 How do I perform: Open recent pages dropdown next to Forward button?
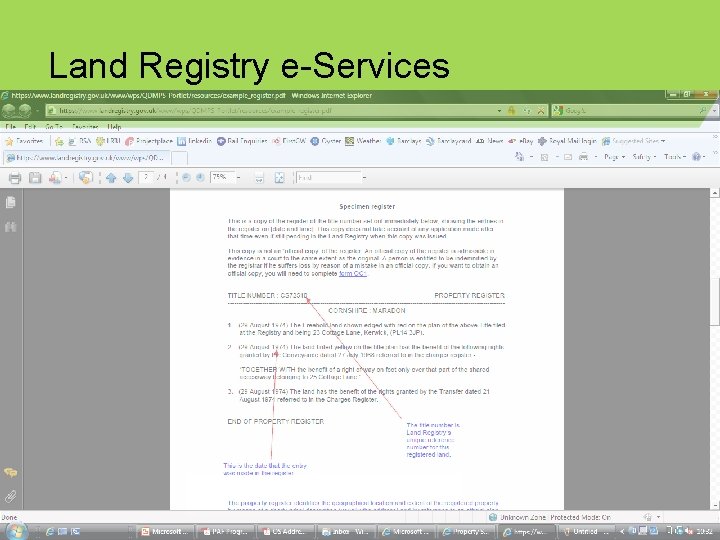coord(37,111)
